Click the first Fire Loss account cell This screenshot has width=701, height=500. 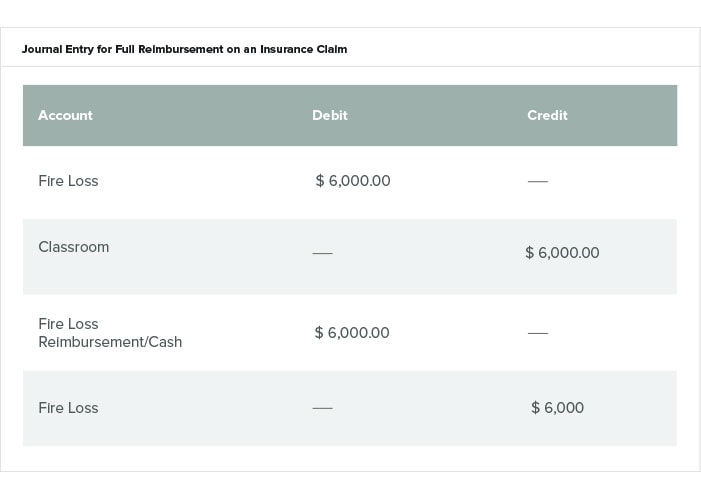pyautogui.click(x=68, y=181)
